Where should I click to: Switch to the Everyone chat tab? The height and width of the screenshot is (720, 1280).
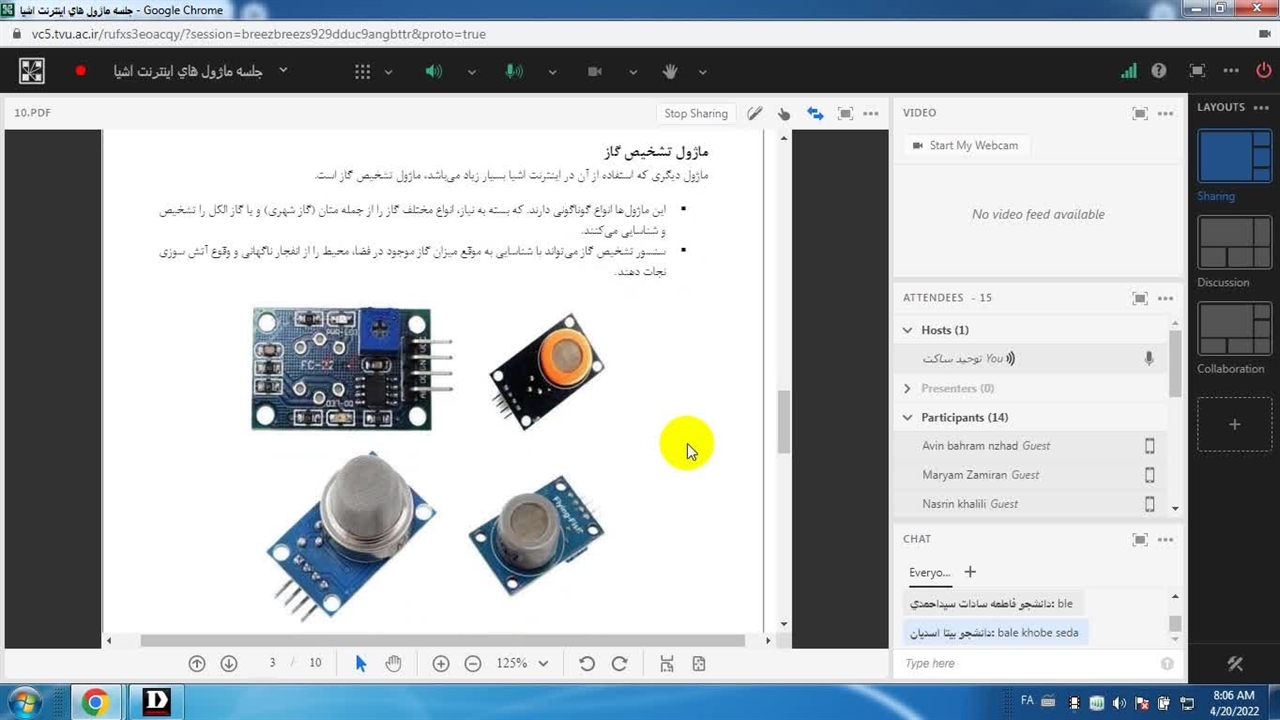click(x=929, y=572)
